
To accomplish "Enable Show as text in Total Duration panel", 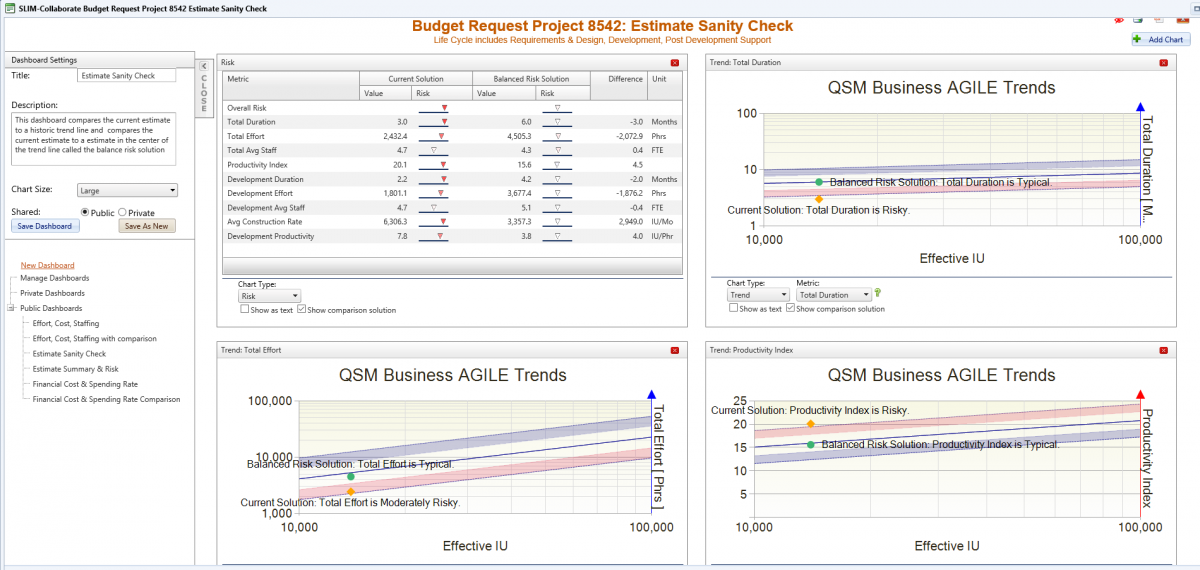I will click(x=733, y=309).
